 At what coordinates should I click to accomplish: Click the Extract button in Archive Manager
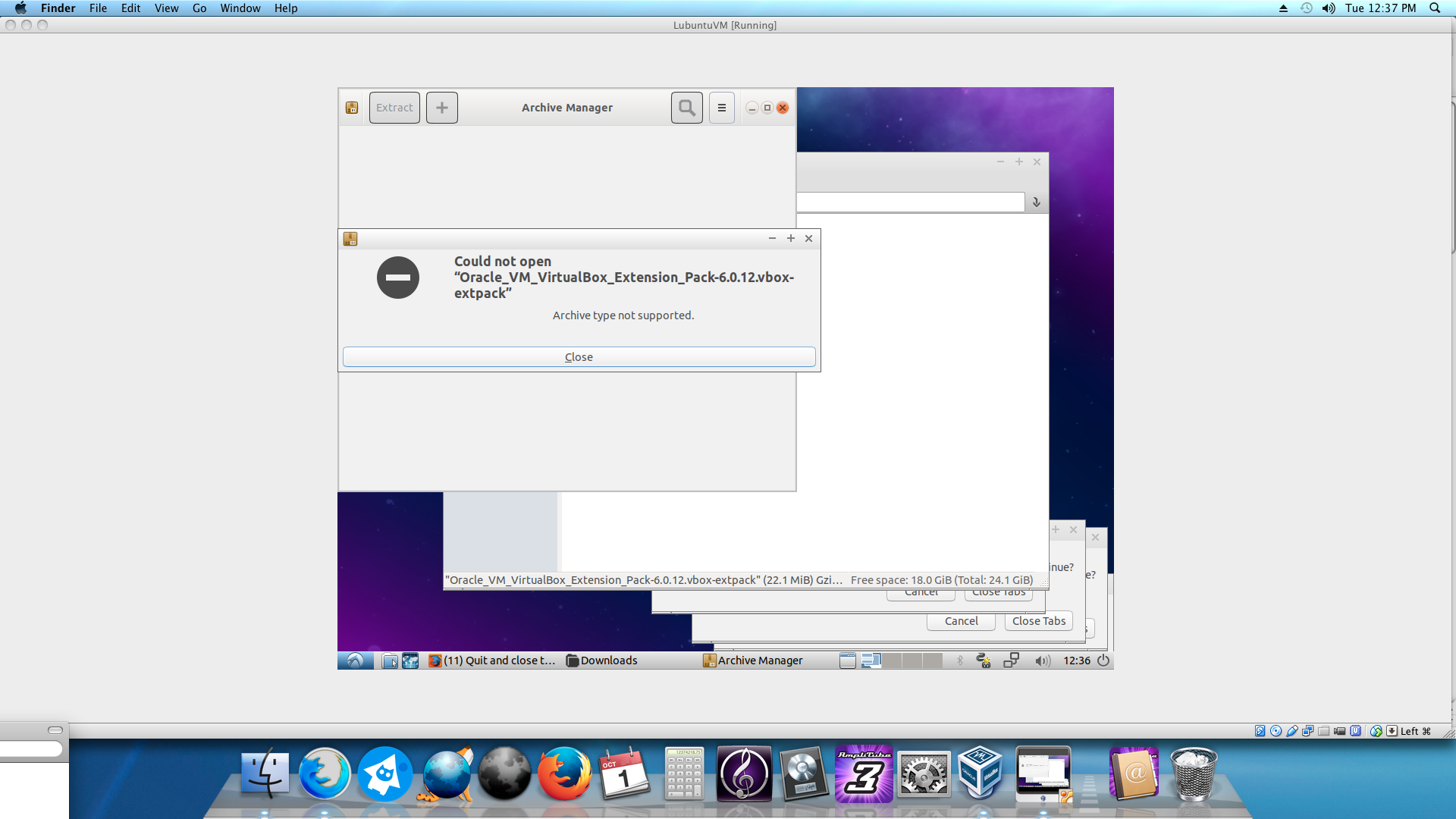(394, 108)
